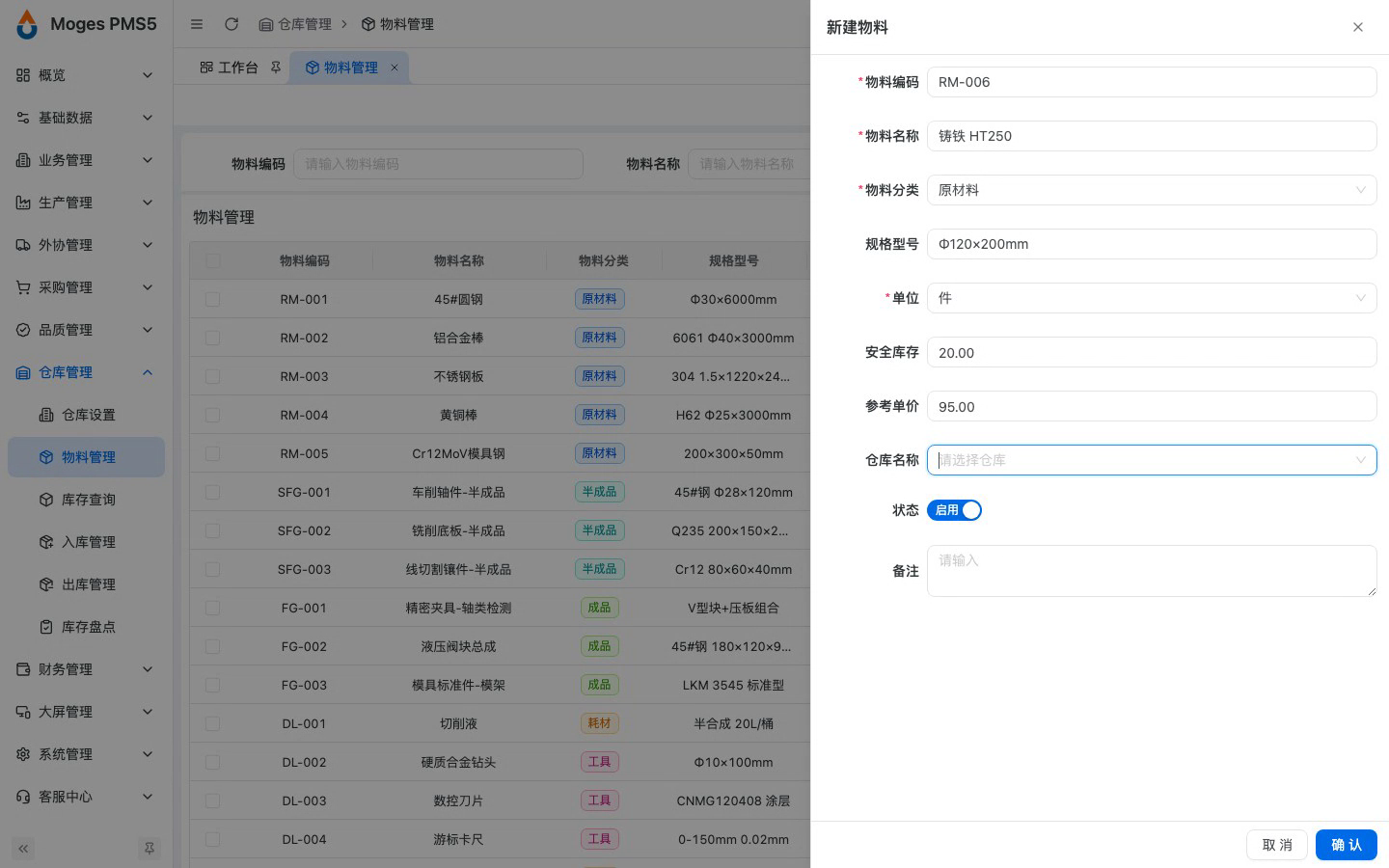
Task: Click the 品质管理 check icon
Action: (x=23, y=330)
